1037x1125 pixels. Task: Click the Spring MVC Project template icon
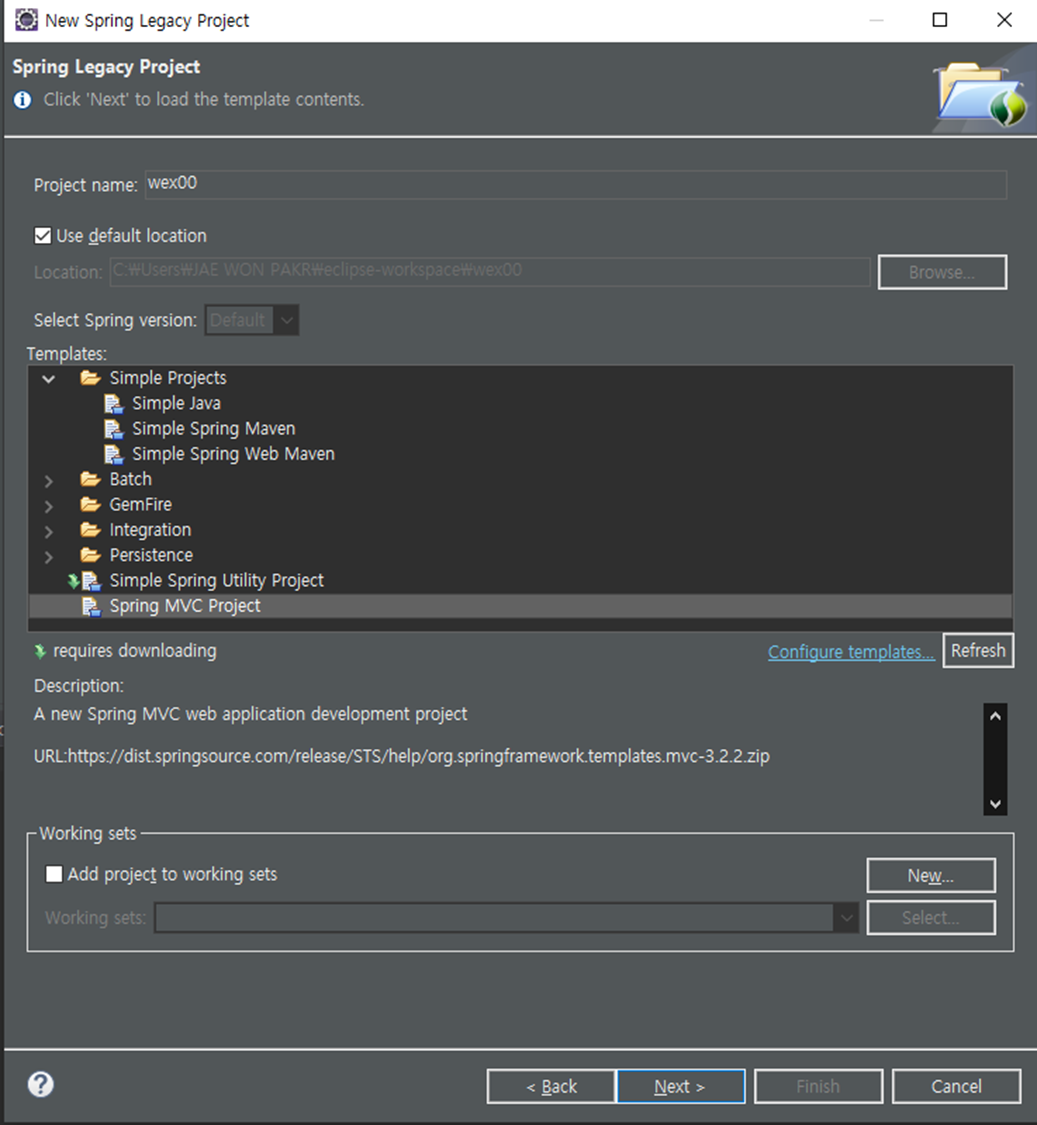point(90,606)
